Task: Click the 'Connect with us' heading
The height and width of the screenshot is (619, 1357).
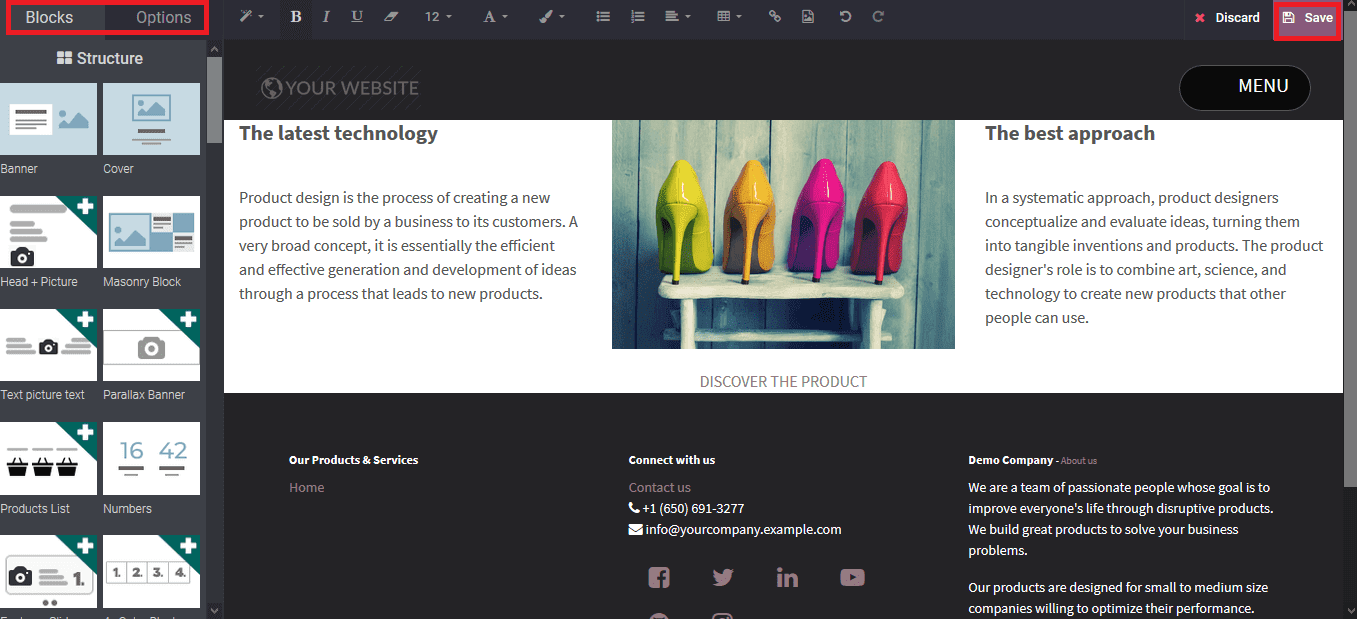Action: tap(672, 460)
